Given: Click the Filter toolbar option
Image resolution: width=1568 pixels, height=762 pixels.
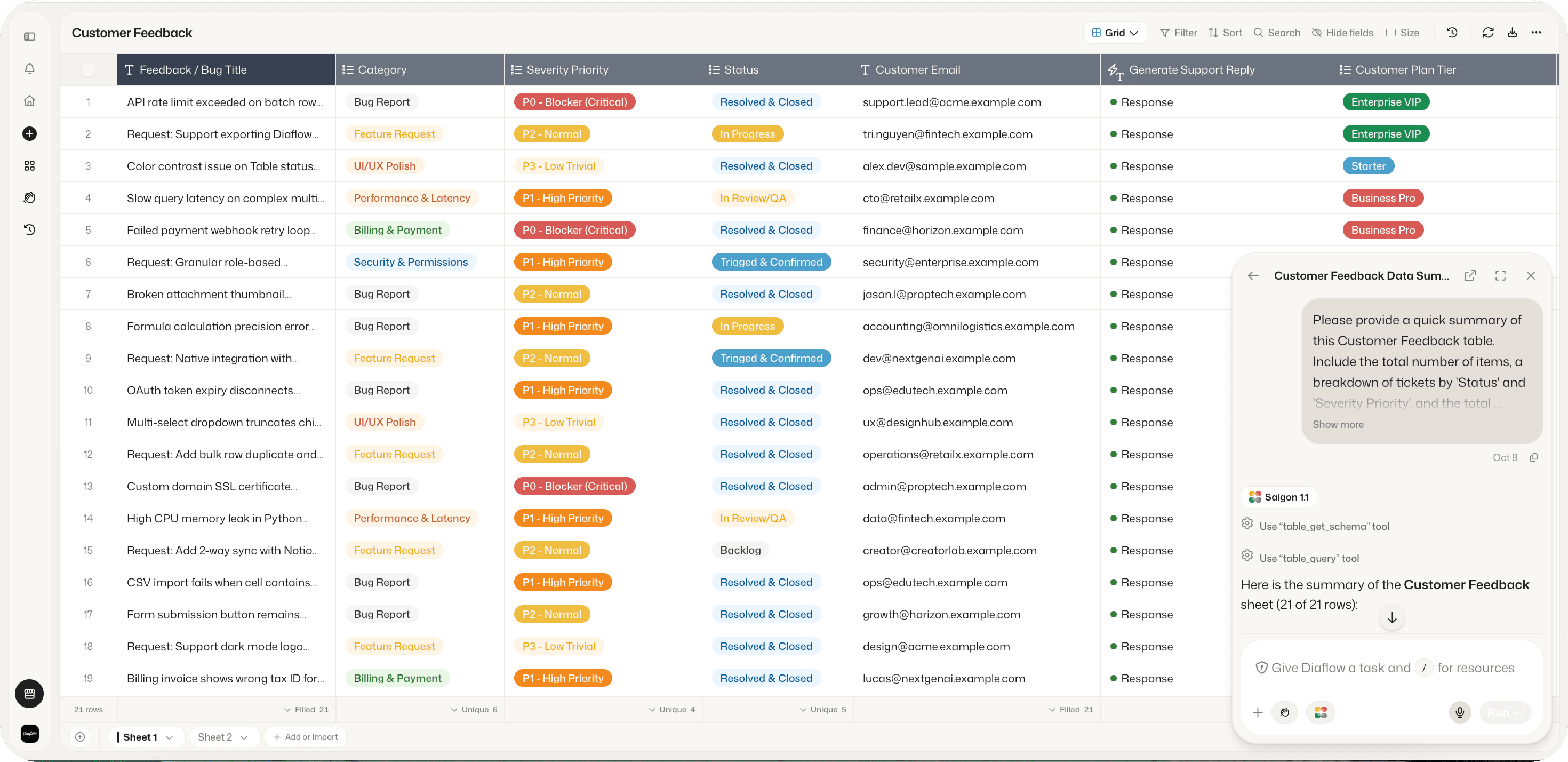Looking at the screenshot, I should click(x=1179, y=33).
